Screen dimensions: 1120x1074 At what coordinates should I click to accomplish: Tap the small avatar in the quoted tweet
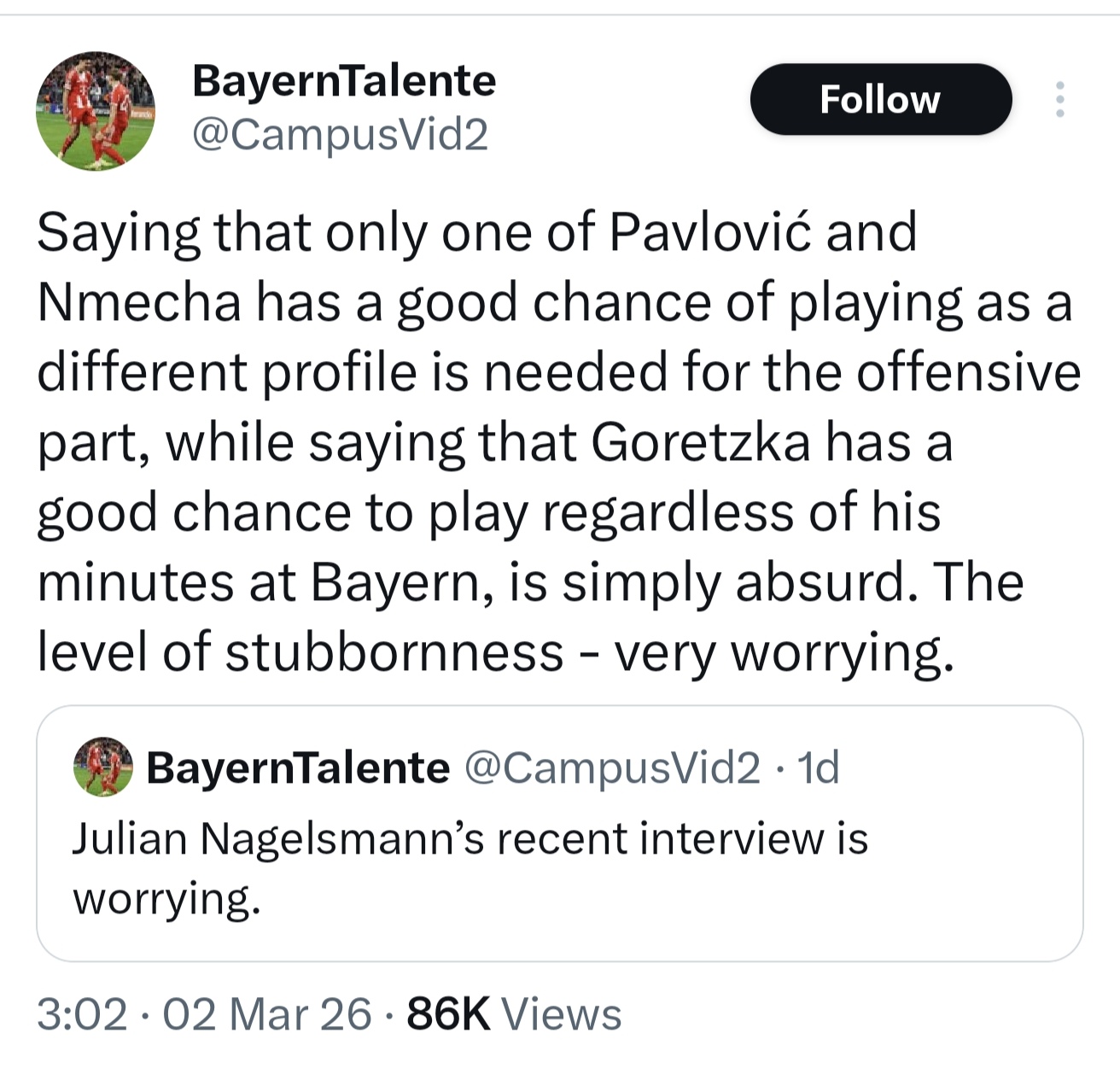point(103,767)
